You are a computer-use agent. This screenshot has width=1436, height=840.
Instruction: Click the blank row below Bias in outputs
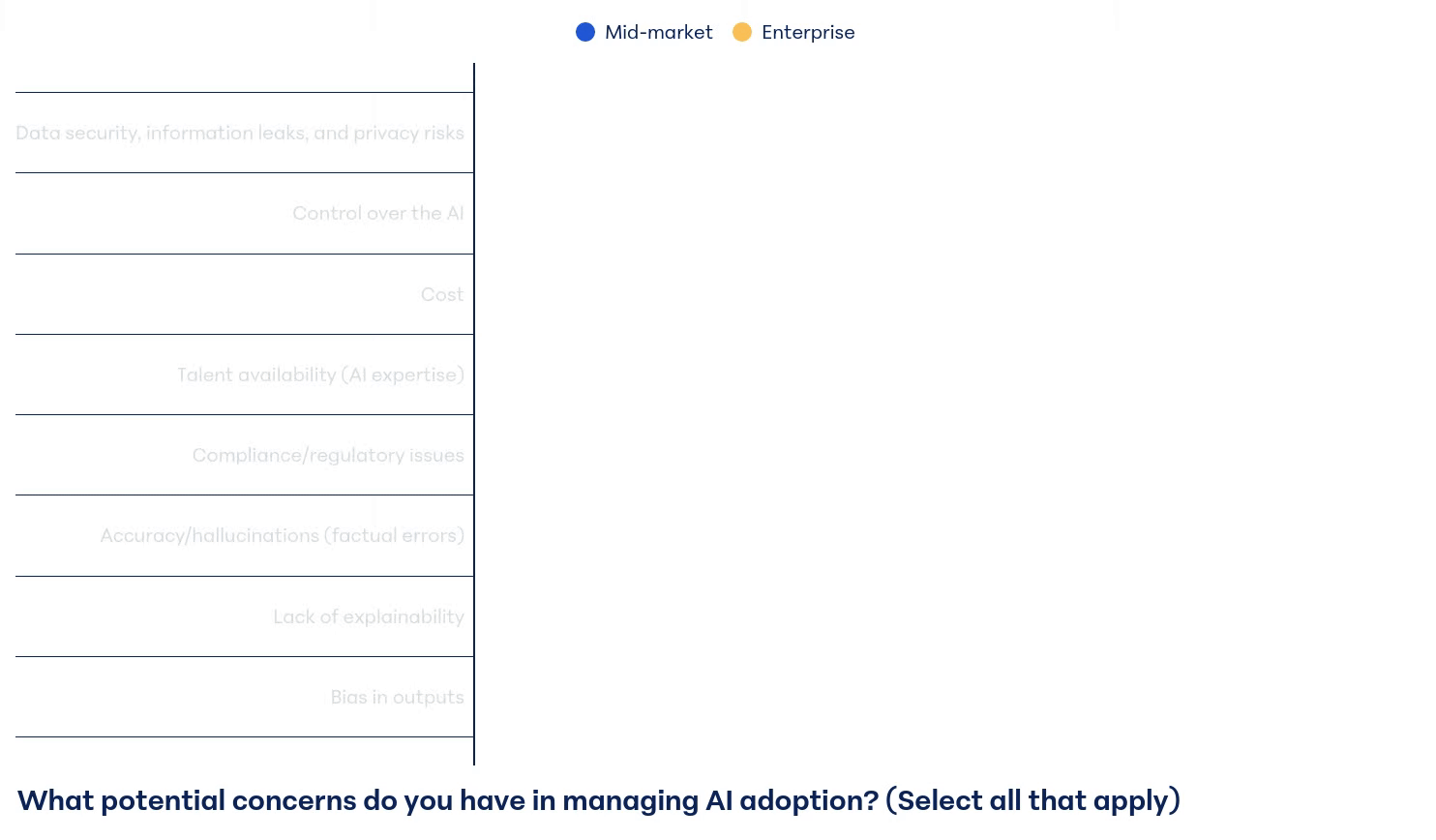click(x=244, y=751)
